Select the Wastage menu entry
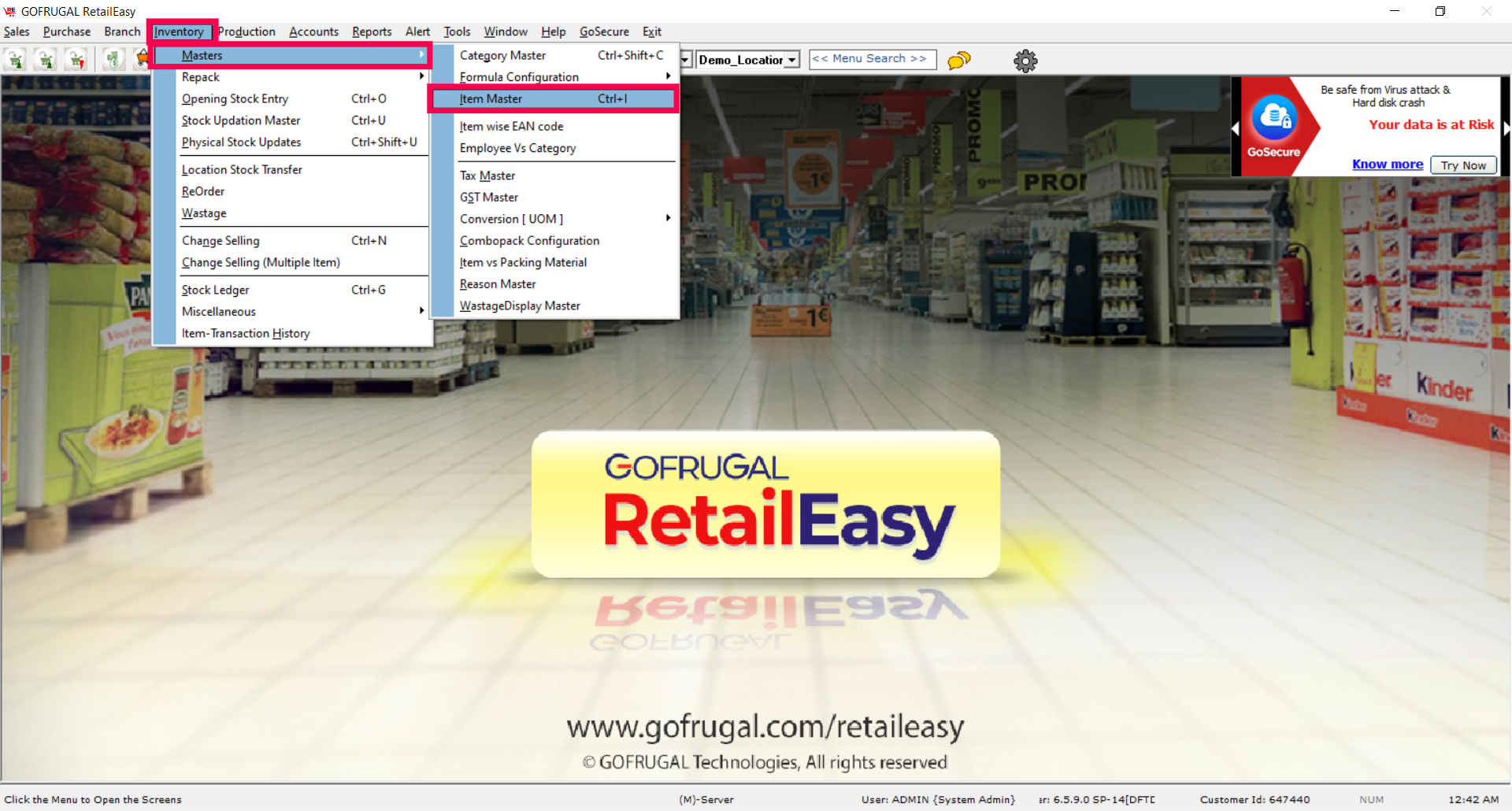Viewport: 1512px width, 811px height. pyautogui.click(x=291, y=213)
